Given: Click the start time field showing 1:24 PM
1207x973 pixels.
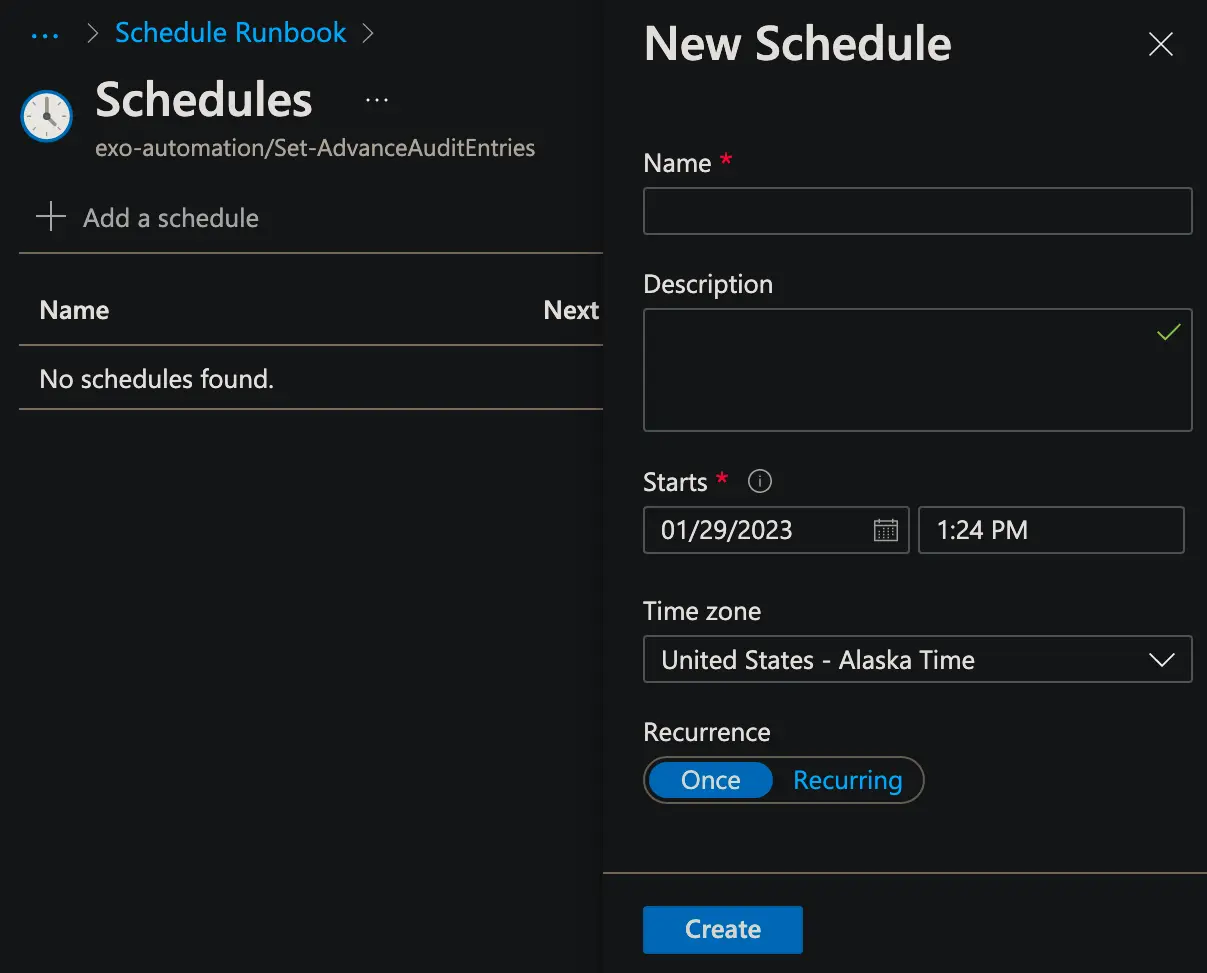Looking at the screenshot, I should pyautogui.click(x=1050, y=530).
